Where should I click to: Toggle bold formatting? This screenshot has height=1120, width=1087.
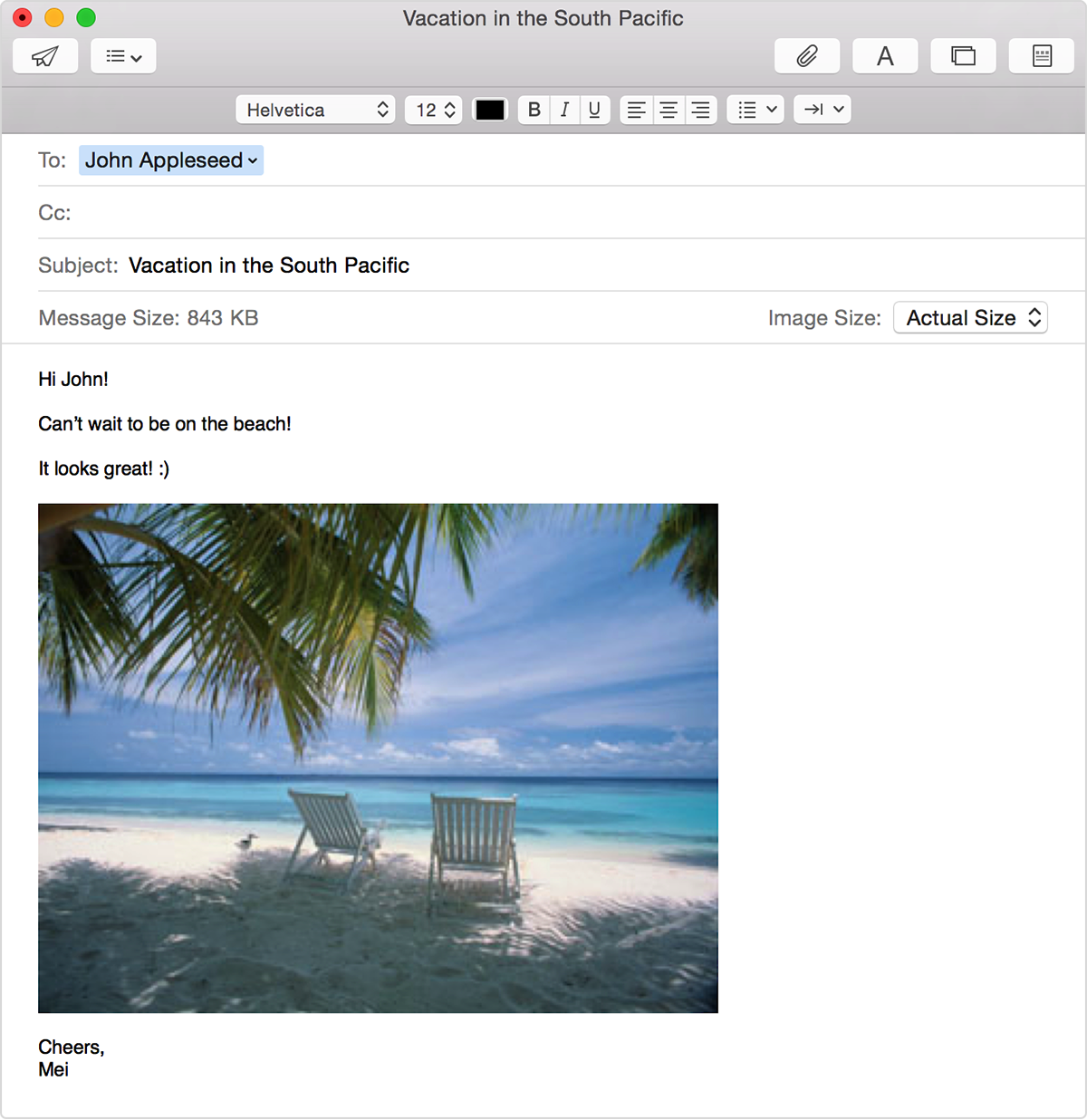click(x=534, y=110)
